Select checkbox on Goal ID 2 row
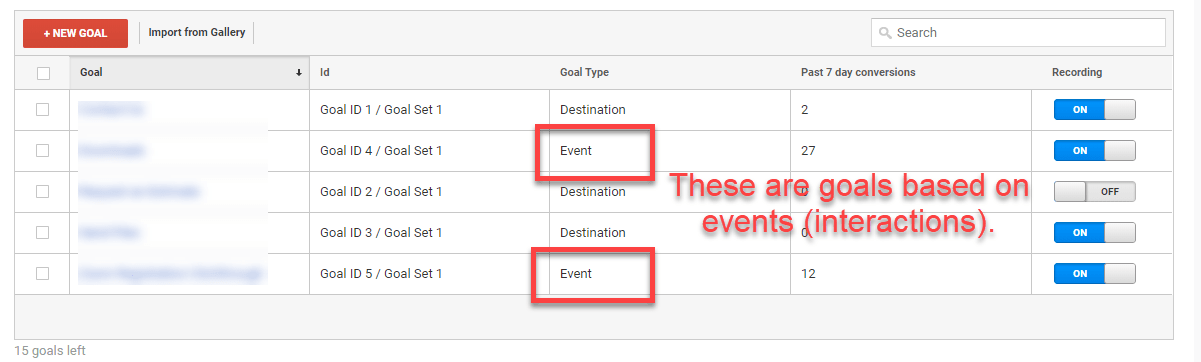This screenshot has width=1201, height=362. pos(43,191)
